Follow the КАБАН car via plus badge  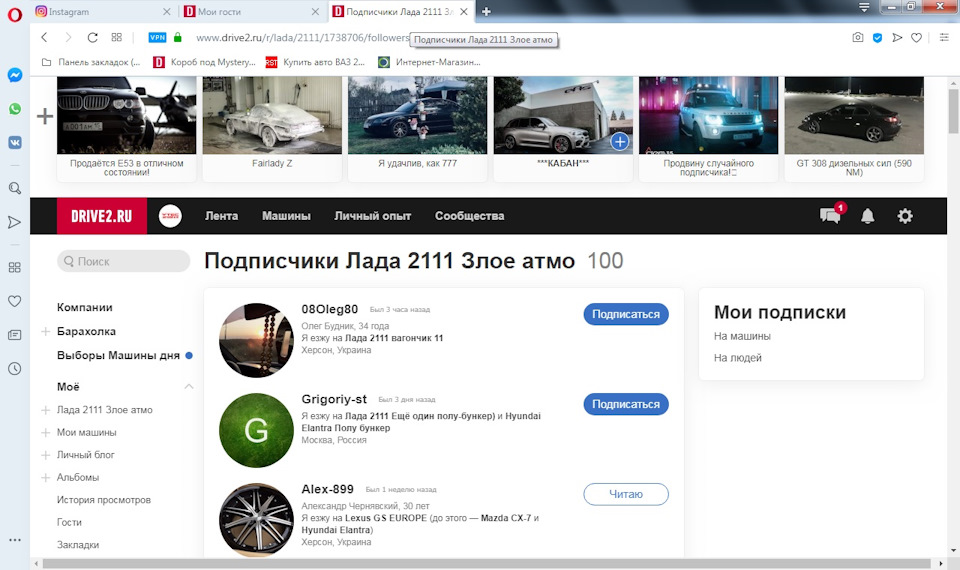click(x=620, y=141)
